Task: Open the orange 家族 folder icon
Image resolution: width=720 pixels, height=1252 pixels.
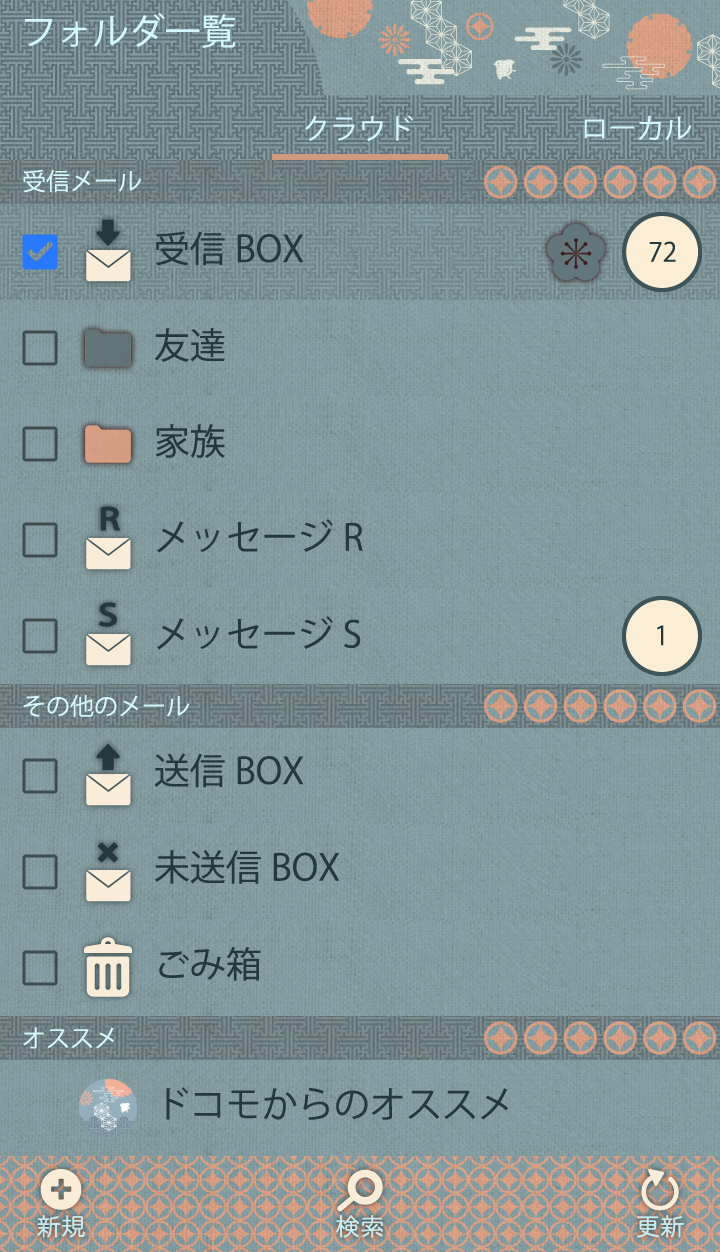Action: click(108, 444)
